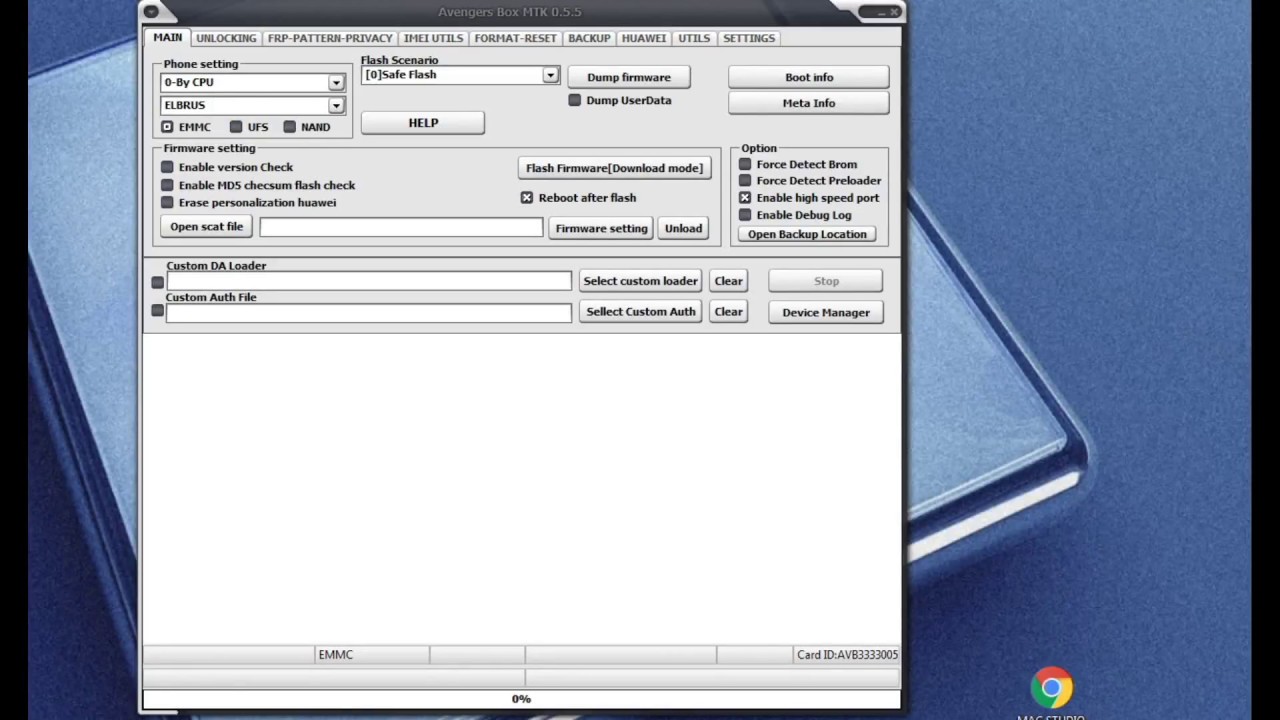This screenshot has height=720, width=1280.
Task: Click the Dump firmware button
Action: 629,77
